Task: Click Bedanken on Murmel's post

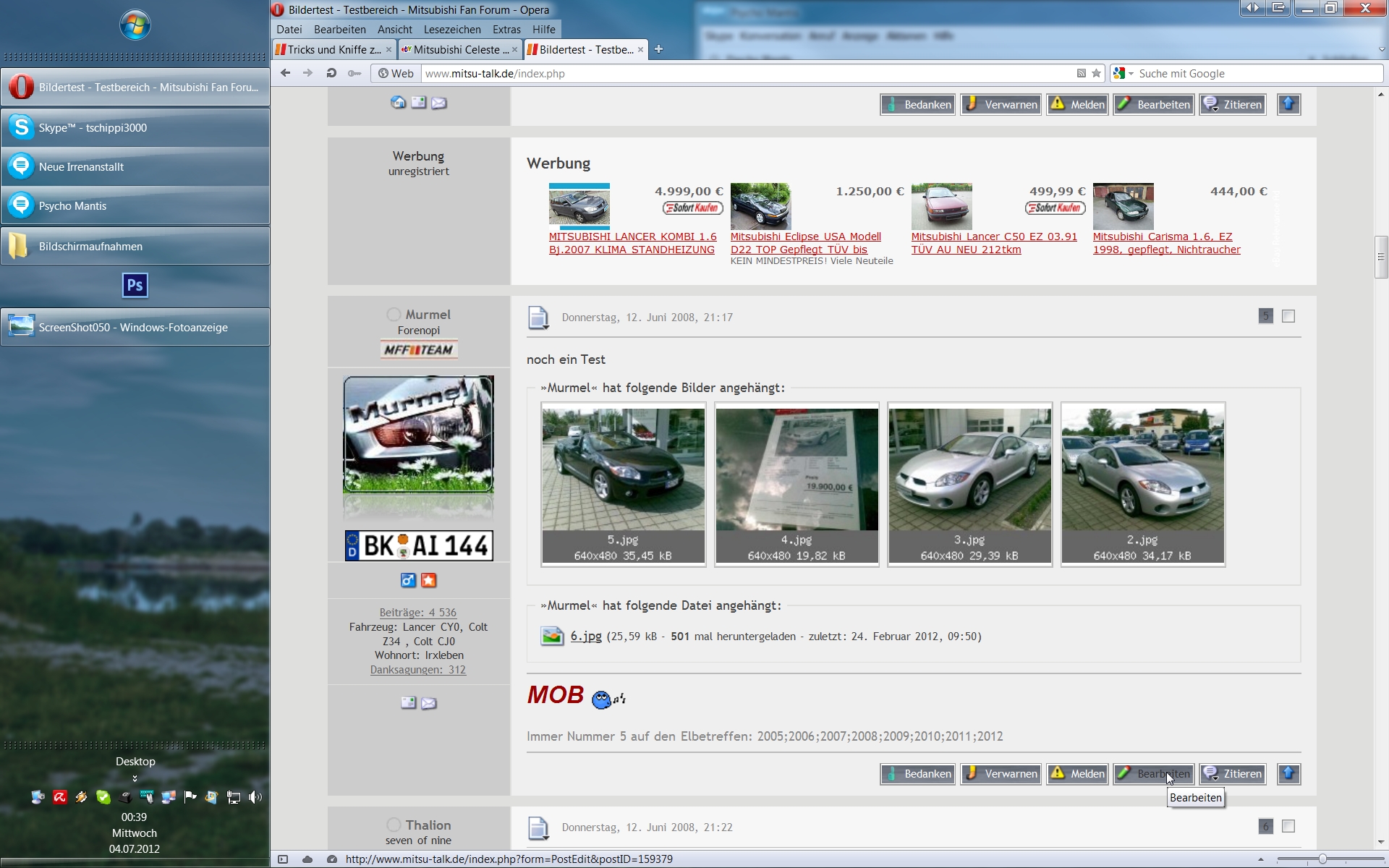Action: (917, 774)
